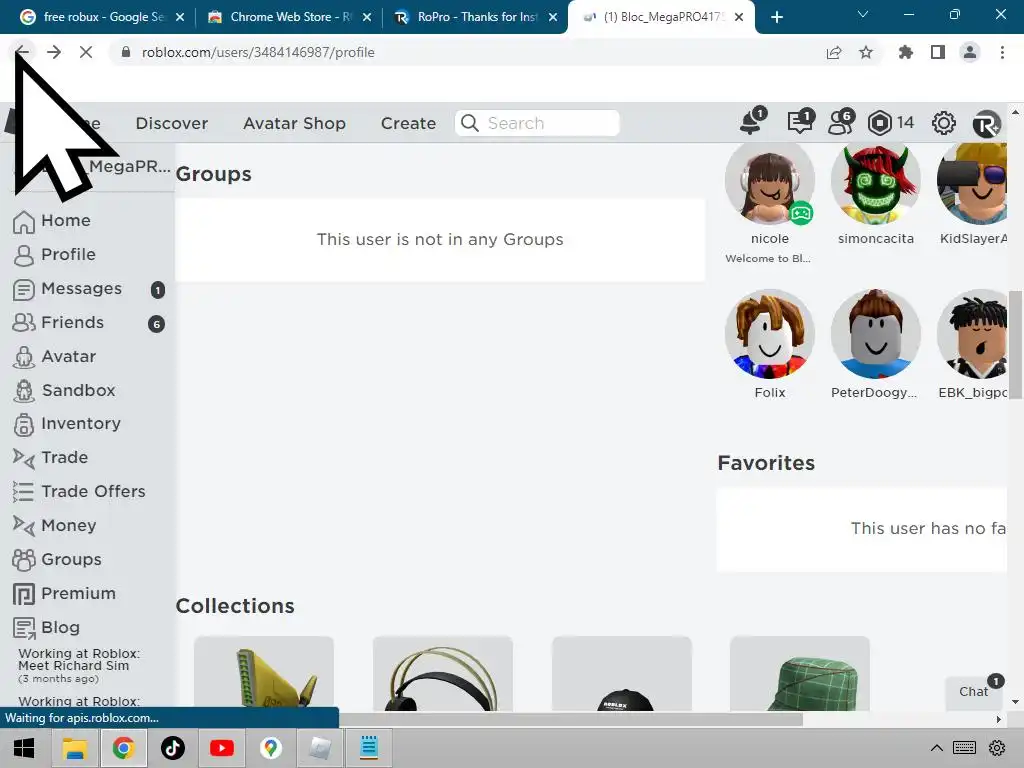Click the search magnifier icon

click(470, 123)
